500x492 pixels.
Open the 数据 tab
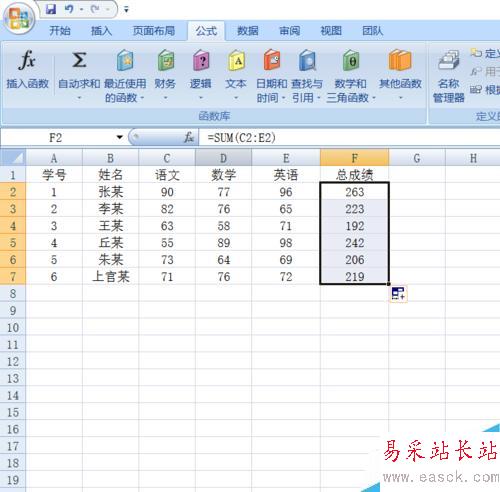coord(248,31)
